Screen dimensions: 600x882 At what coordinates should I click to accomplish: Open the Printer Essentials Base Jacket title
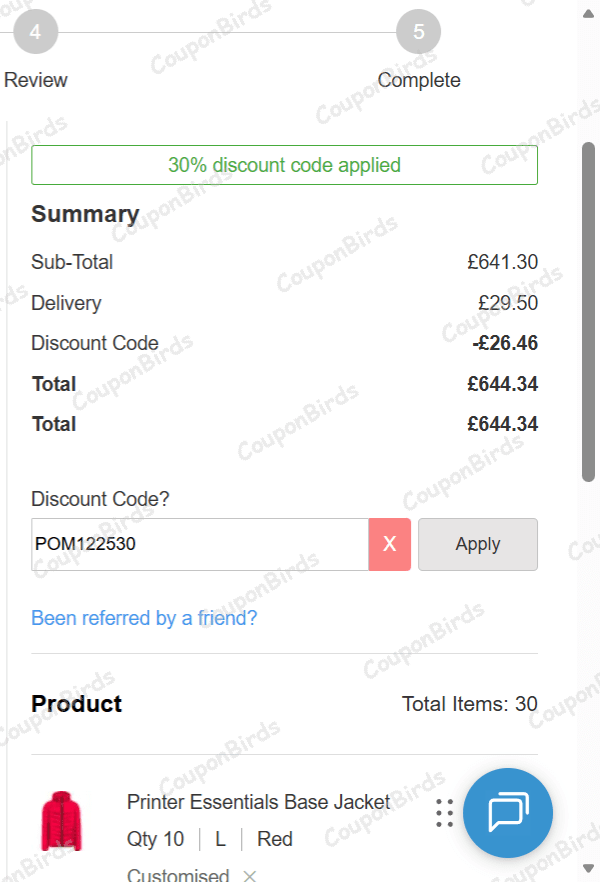(258, 802)
